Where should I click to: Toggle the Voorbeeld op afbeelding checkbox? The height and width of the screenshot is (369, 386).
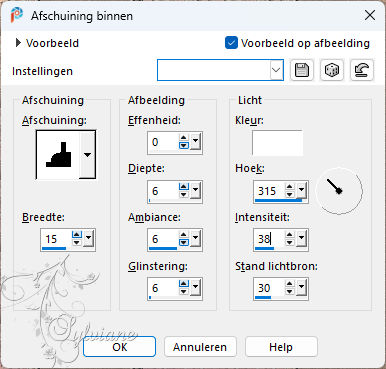[231, 43]
